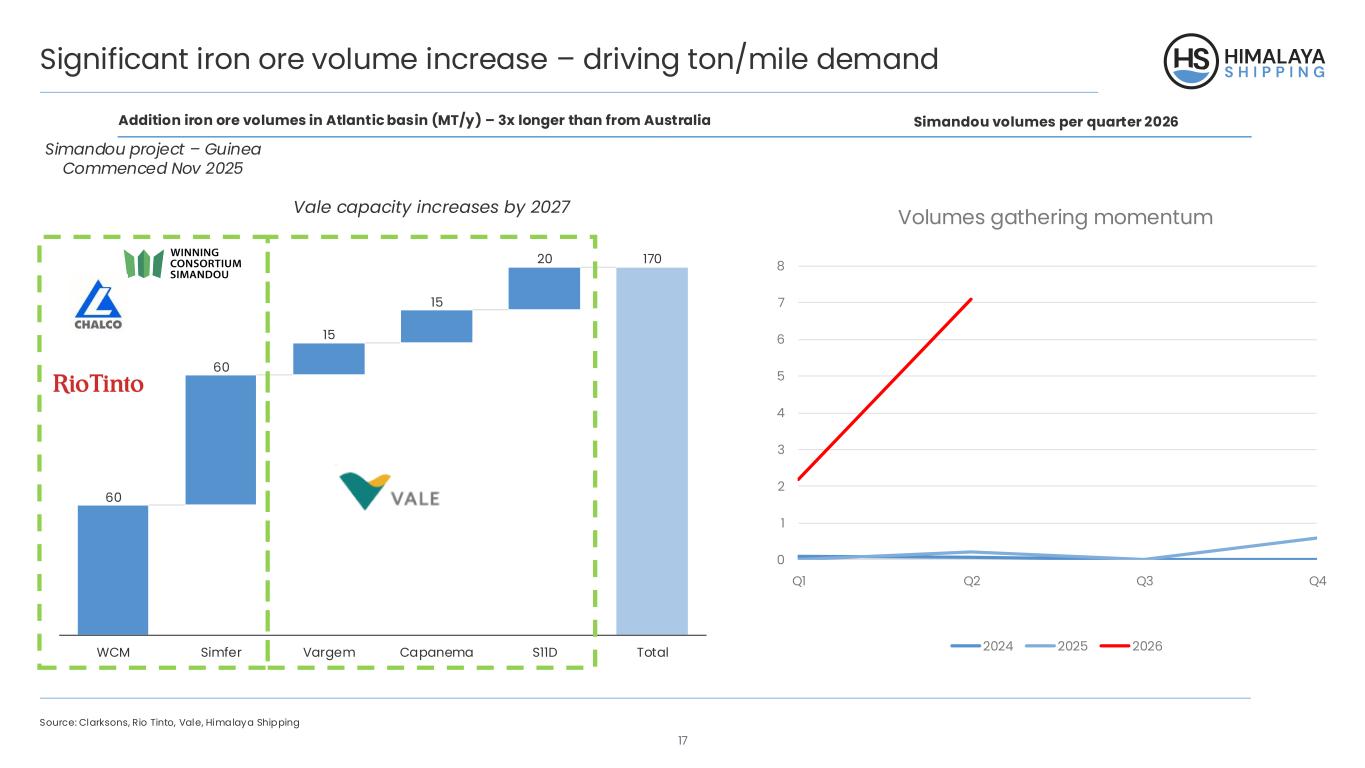The height and width of the screenshot is (768, 1365).
Task: Click the red 2026 line in the line chart
Action: pos(884,389)
